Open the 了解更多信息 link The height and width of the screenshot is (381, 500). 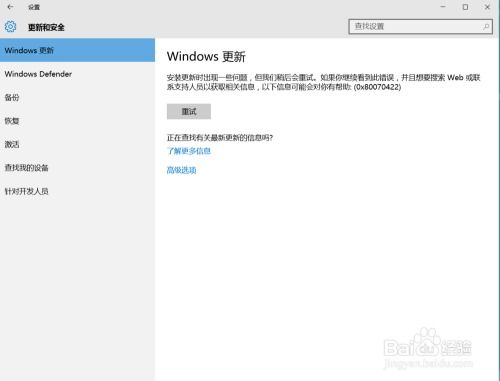click(189, 151)
